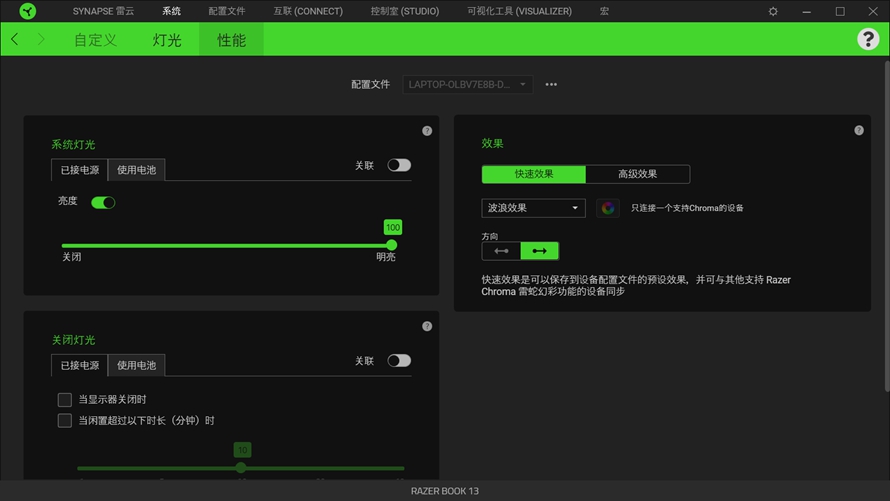This screenshot has width=890, height=501.
Task: Click the brightness slider handle at 100
Action: tap(392, 245)
